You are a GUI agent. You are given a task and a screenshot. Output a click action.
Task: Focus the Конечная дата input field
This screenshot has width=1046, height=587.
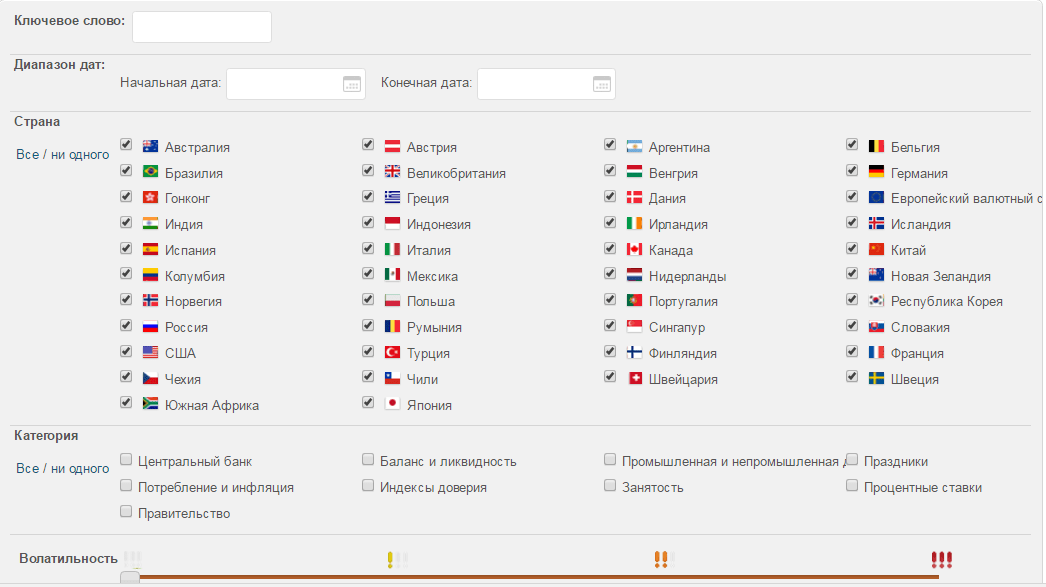click(x=546, y=84)
